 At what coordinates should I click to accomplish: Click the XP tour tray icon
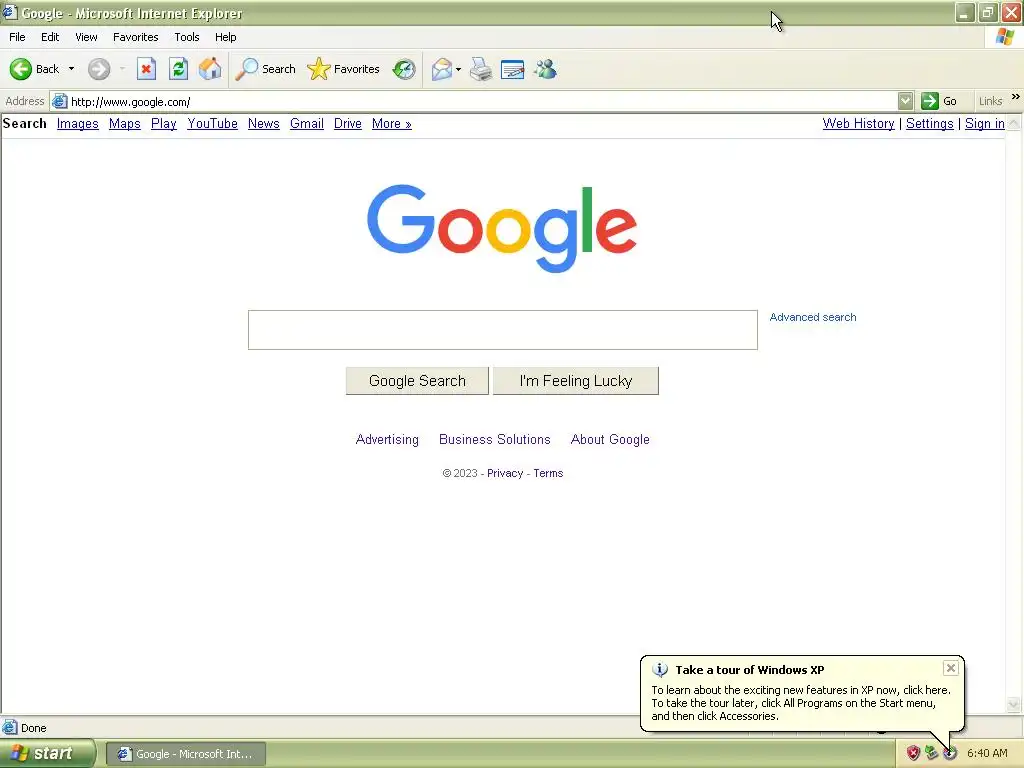[x=950, y=754]
